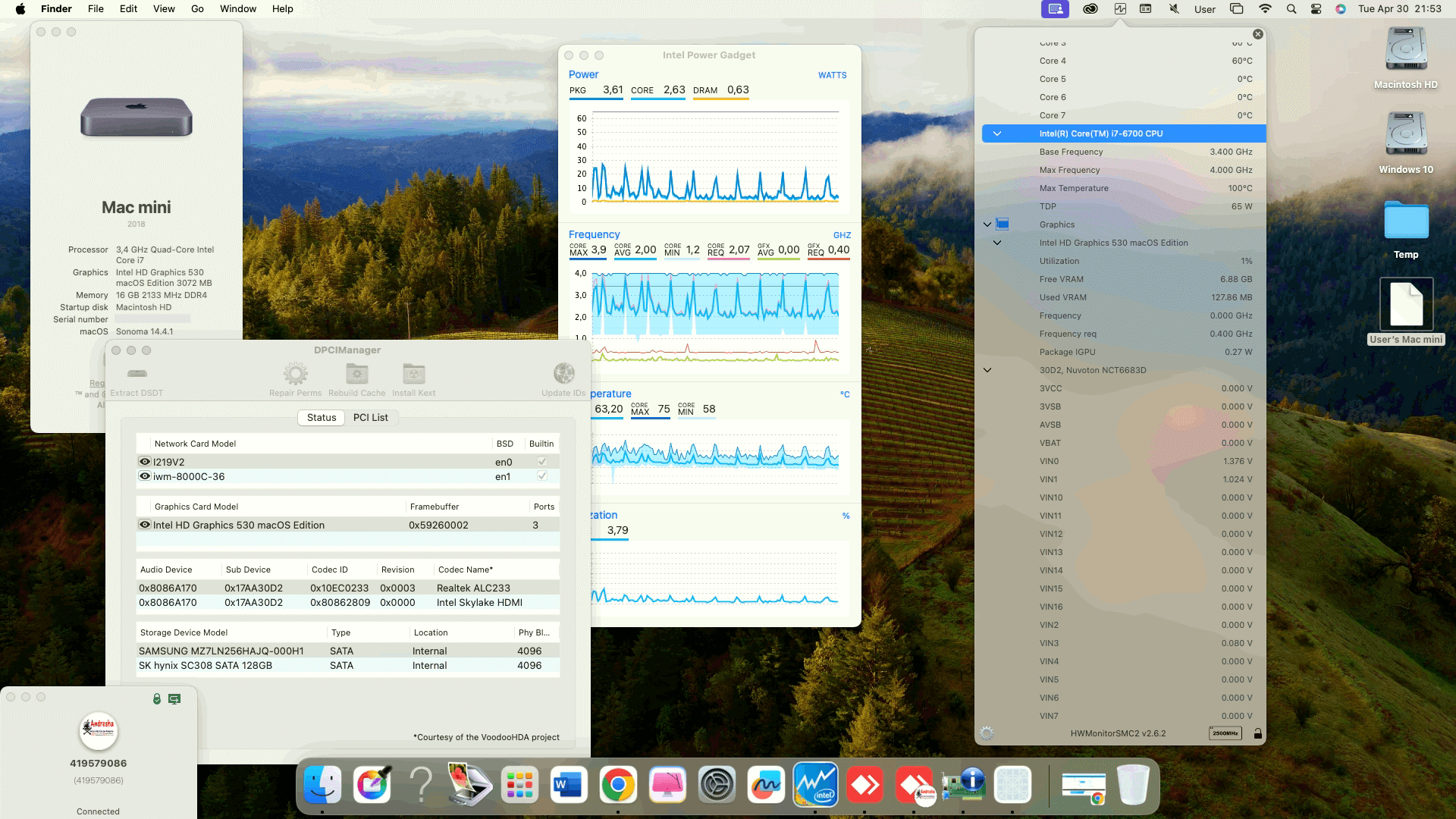Toggle the Builtin checkbox for iwm-8000C-36
The image size is (1456, 819).
[x=542, y=476]
